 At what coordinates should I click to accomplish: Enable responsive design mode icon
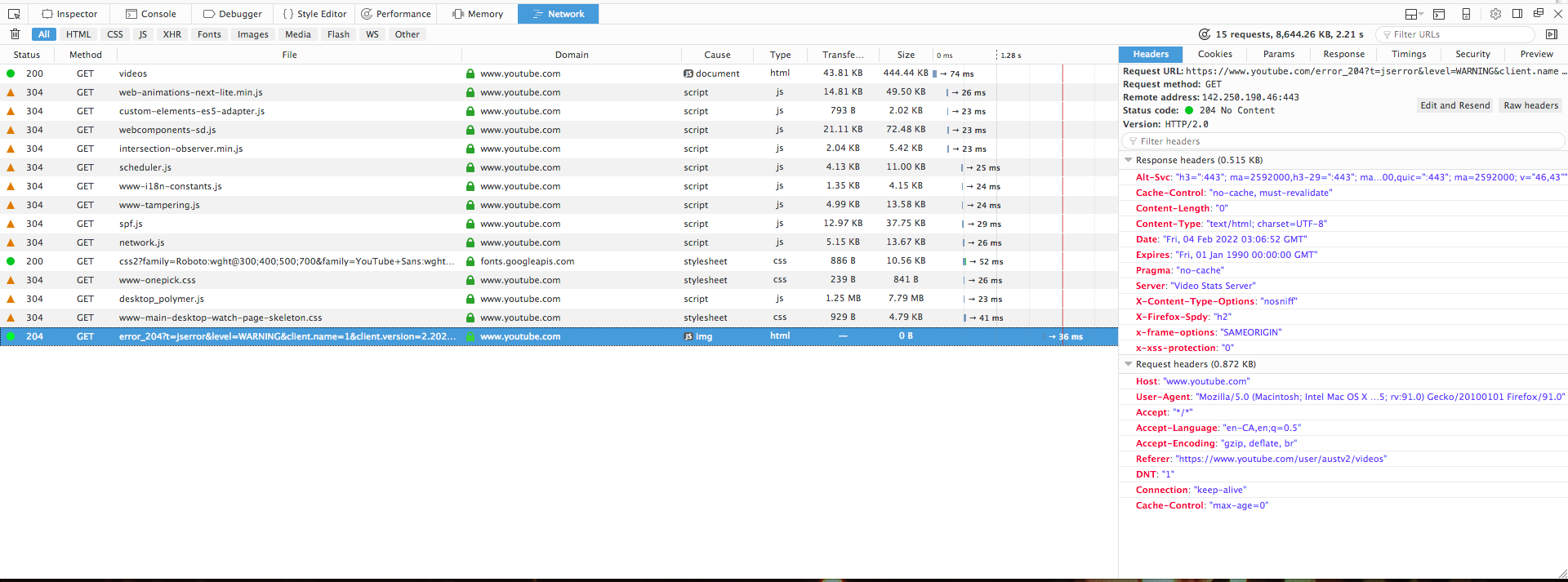coord(1466,14)
